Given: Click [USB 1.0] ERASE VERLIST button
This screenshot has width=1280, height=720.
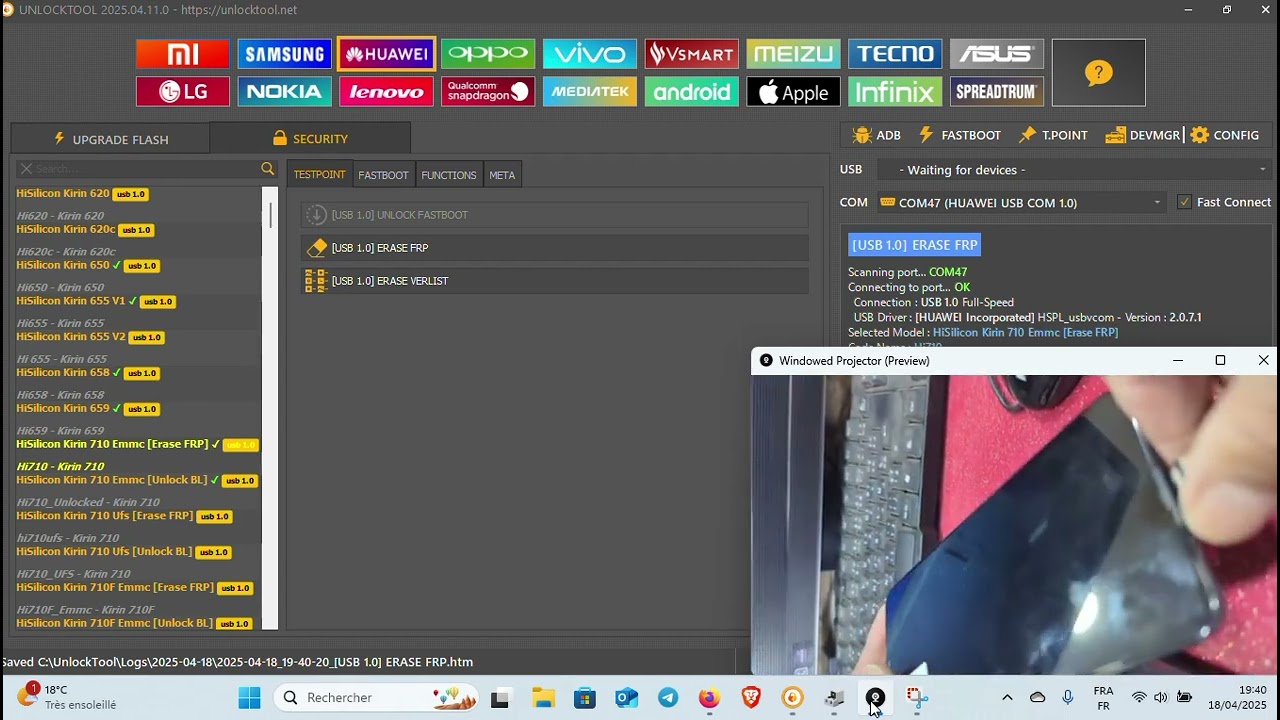Looking at the screenshot, I should pos(555,281).
